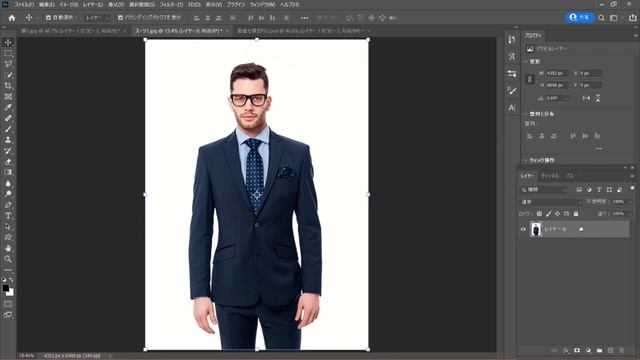The height and width of the screenshot is (360, 640).
Task: Create new group folder in the Layers panel
Action: (x=599, y=350)
